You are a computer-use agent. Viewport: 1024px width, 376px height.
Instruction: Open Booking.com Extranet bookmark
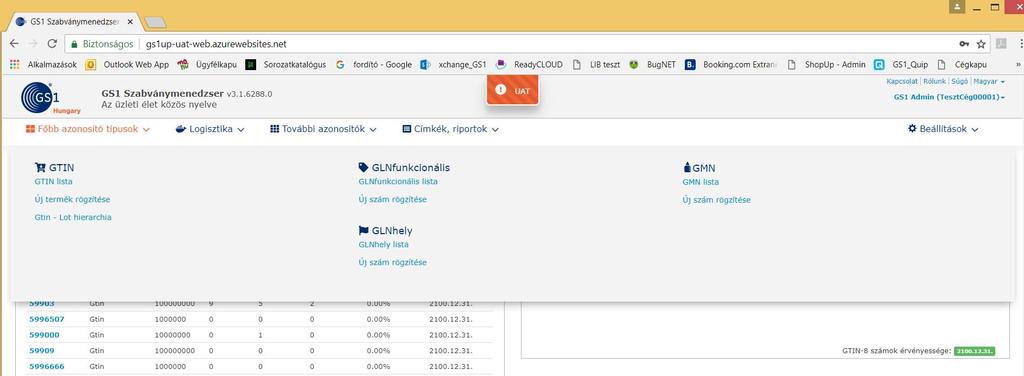pyautogui.click(x=731, y=65)
